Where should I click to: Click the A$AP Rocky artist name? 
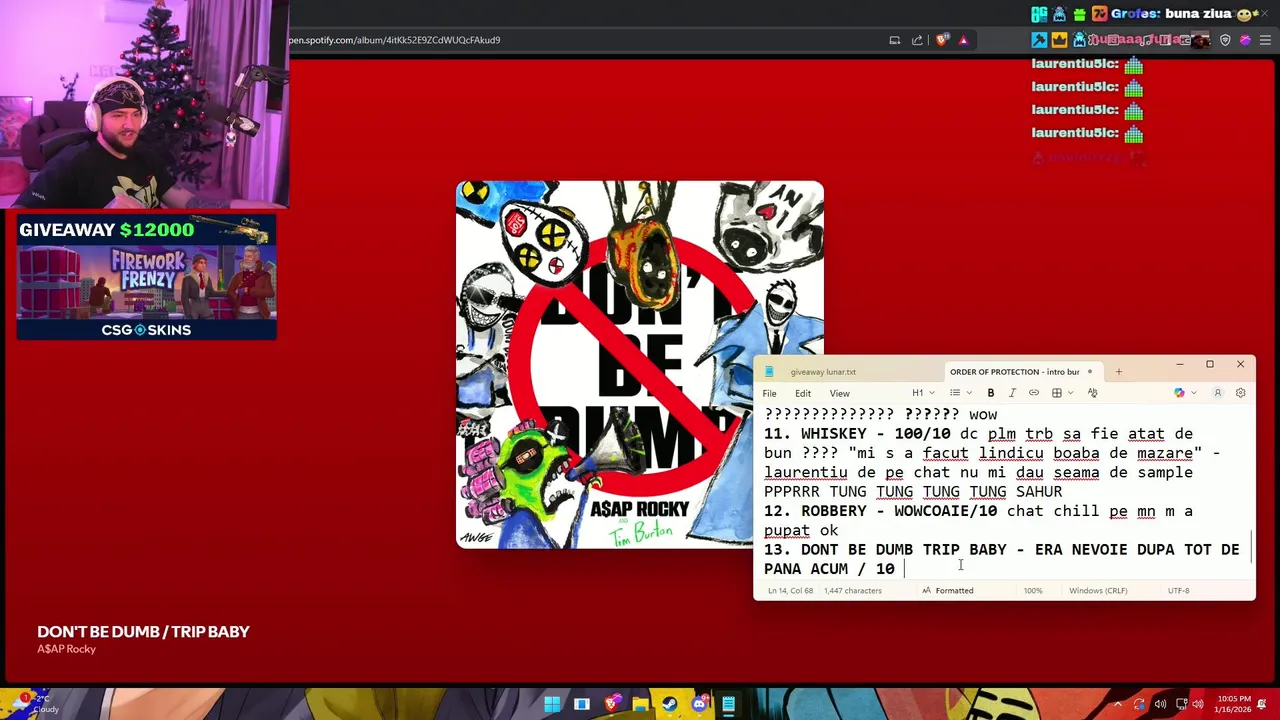tap(66, 649)
